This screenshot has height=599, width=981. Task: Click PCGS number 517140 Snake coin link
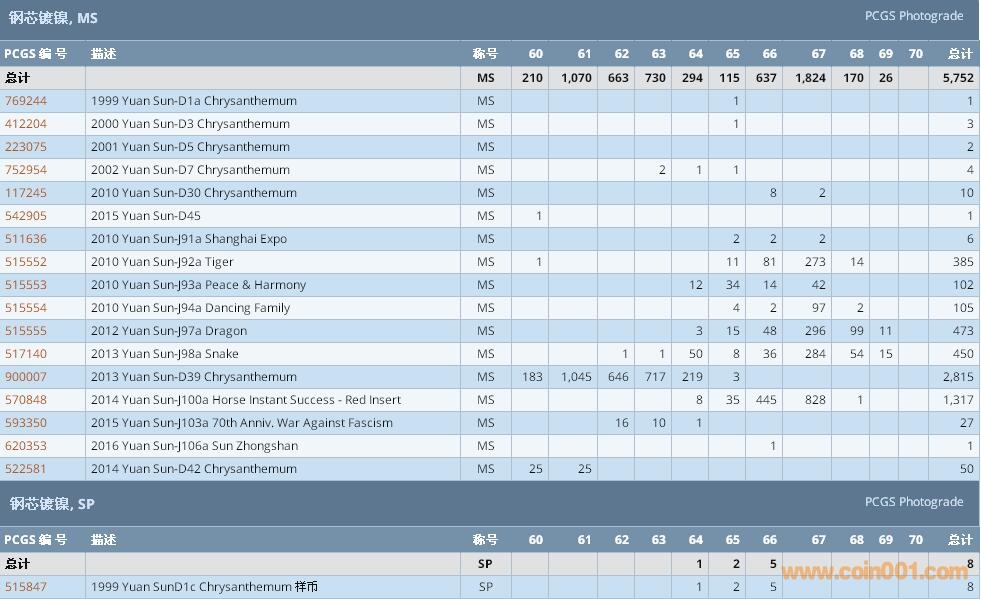coord(26,354)
